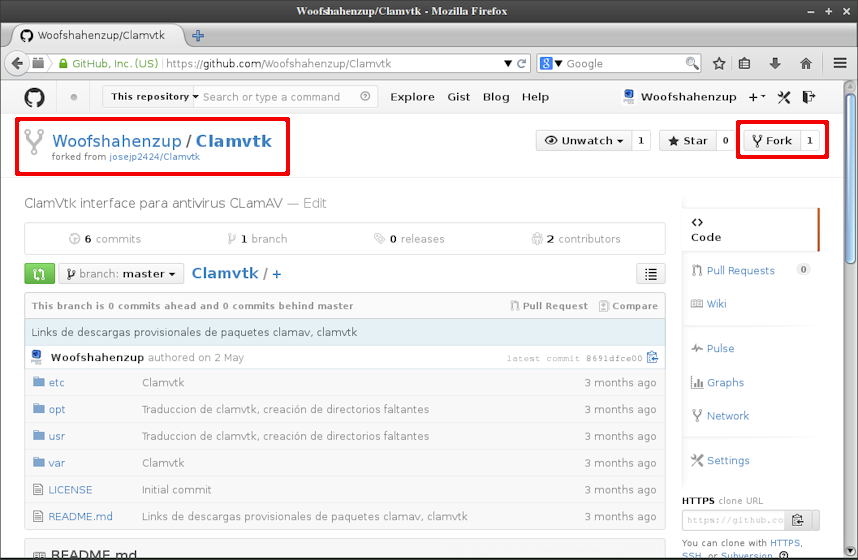Open the Firefox hamburger menu

840,63
